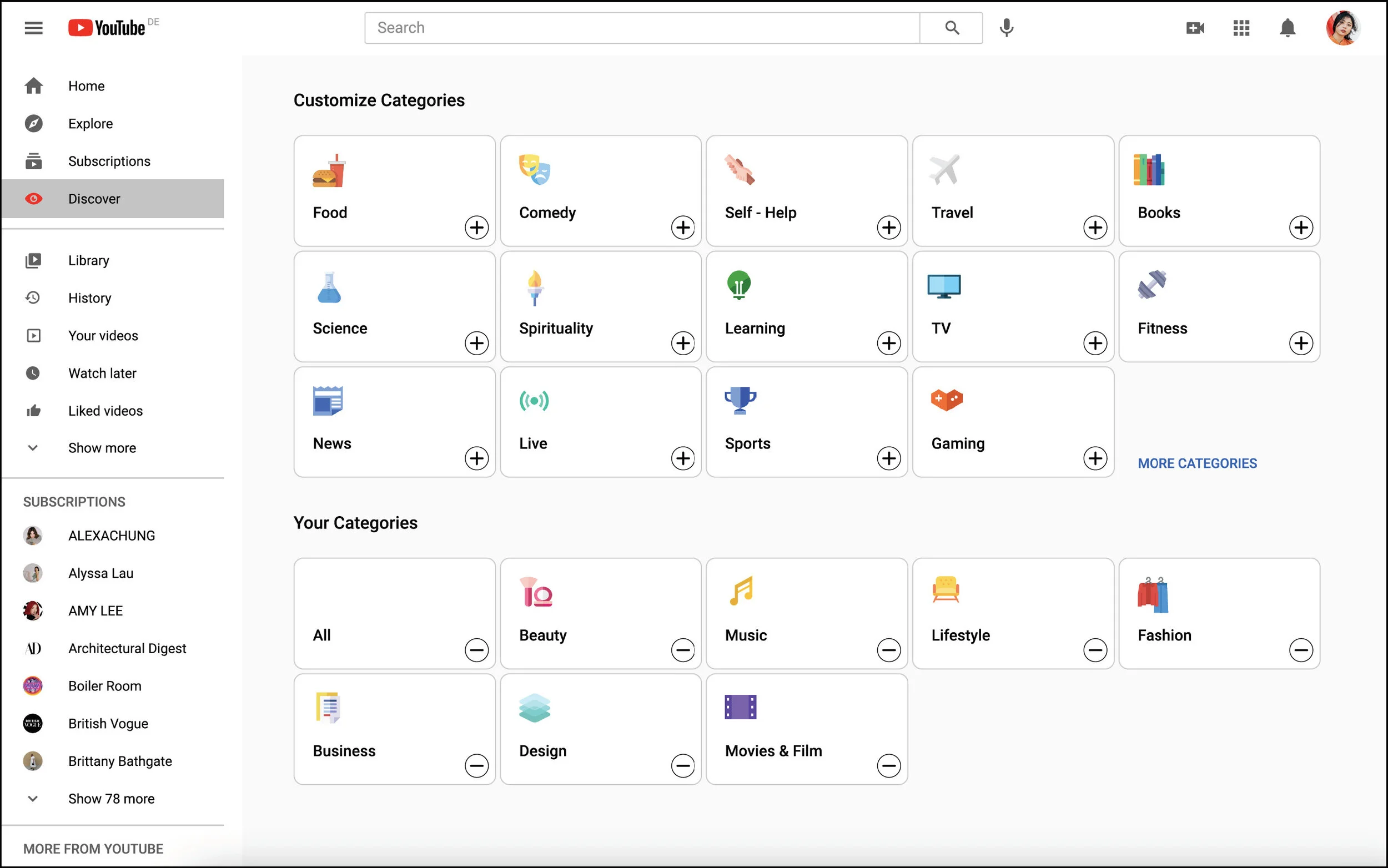Open the hamburger guide menu
This screenshot has height=868, width=1388.
pos(33,28)
